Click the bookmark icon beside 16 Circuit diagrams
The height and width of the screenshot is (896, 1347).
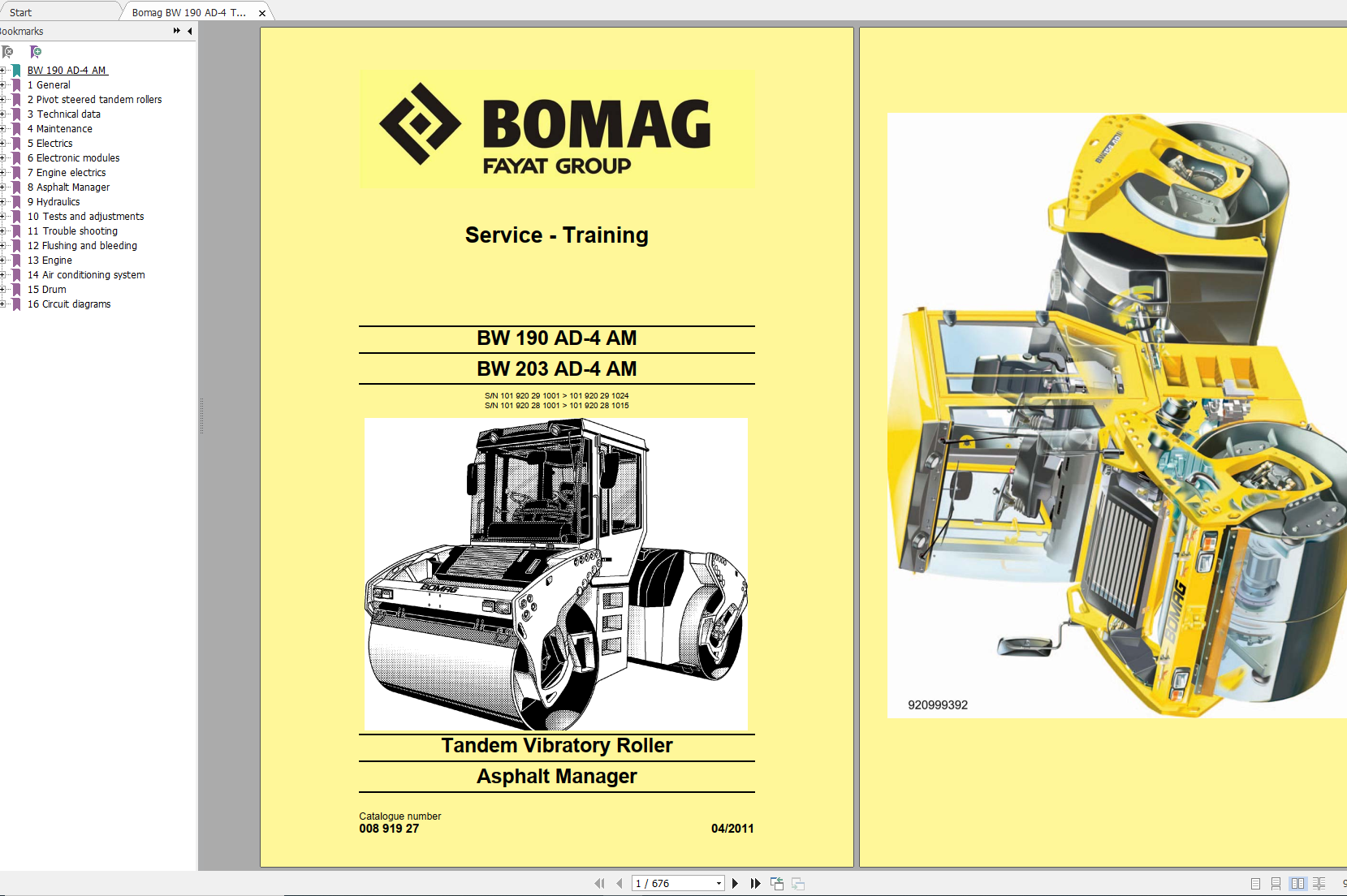[16, 304]
